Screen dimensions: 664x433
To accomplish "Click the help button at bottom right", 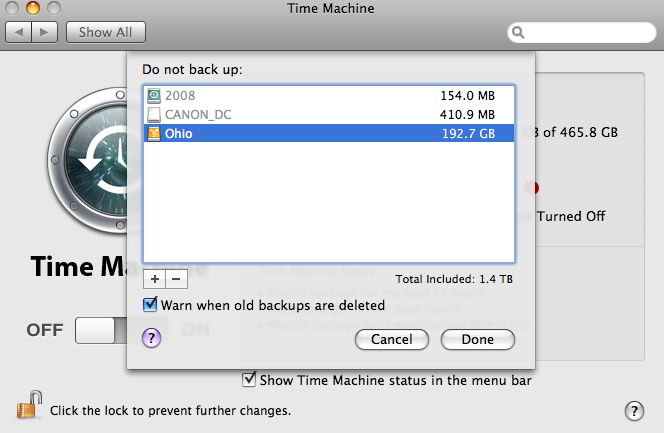I will (633, 411).
